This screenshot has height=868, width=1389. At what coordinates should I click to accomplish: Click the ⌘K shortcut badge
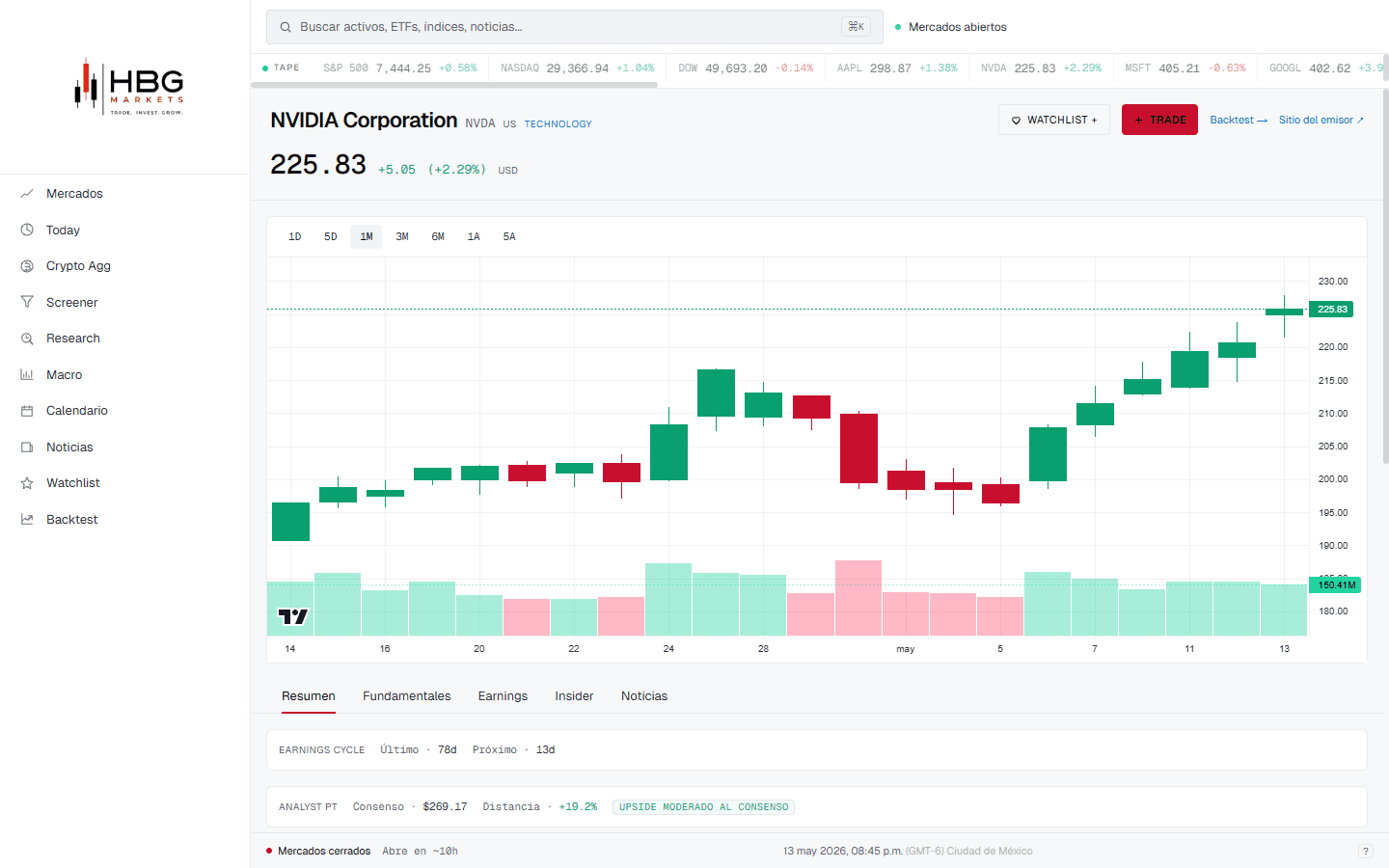pos(856,27)
